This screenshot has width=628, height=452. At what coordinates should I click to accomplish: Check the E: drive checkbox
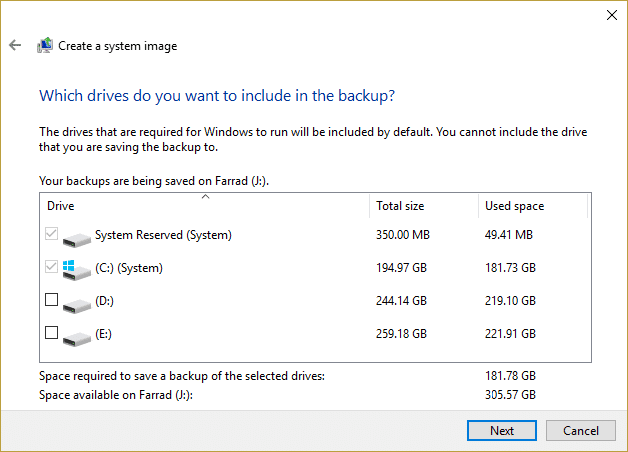(x=51, y=333)
